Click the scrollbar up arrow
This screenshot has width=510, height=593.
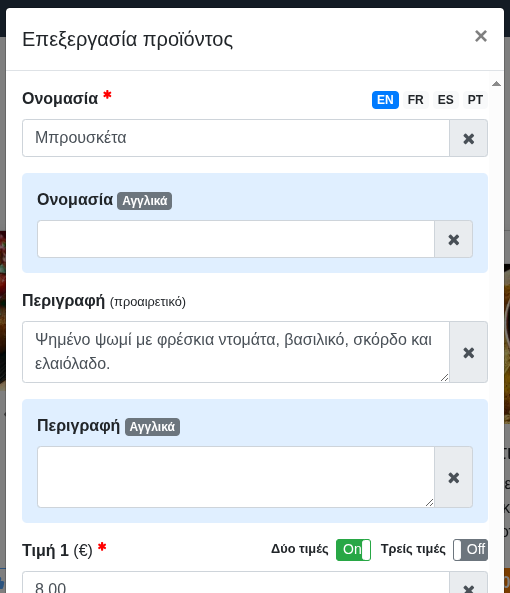496,84
